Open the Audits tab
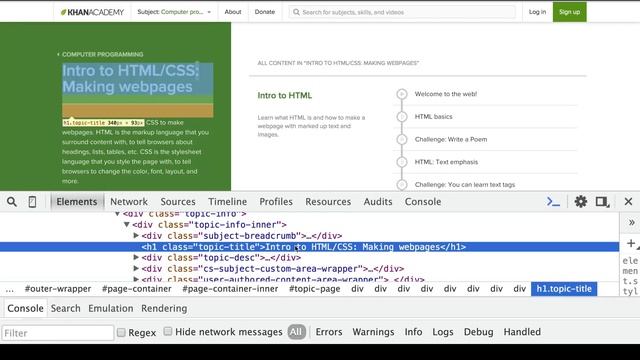640x360 pixels. pos(378,202)
